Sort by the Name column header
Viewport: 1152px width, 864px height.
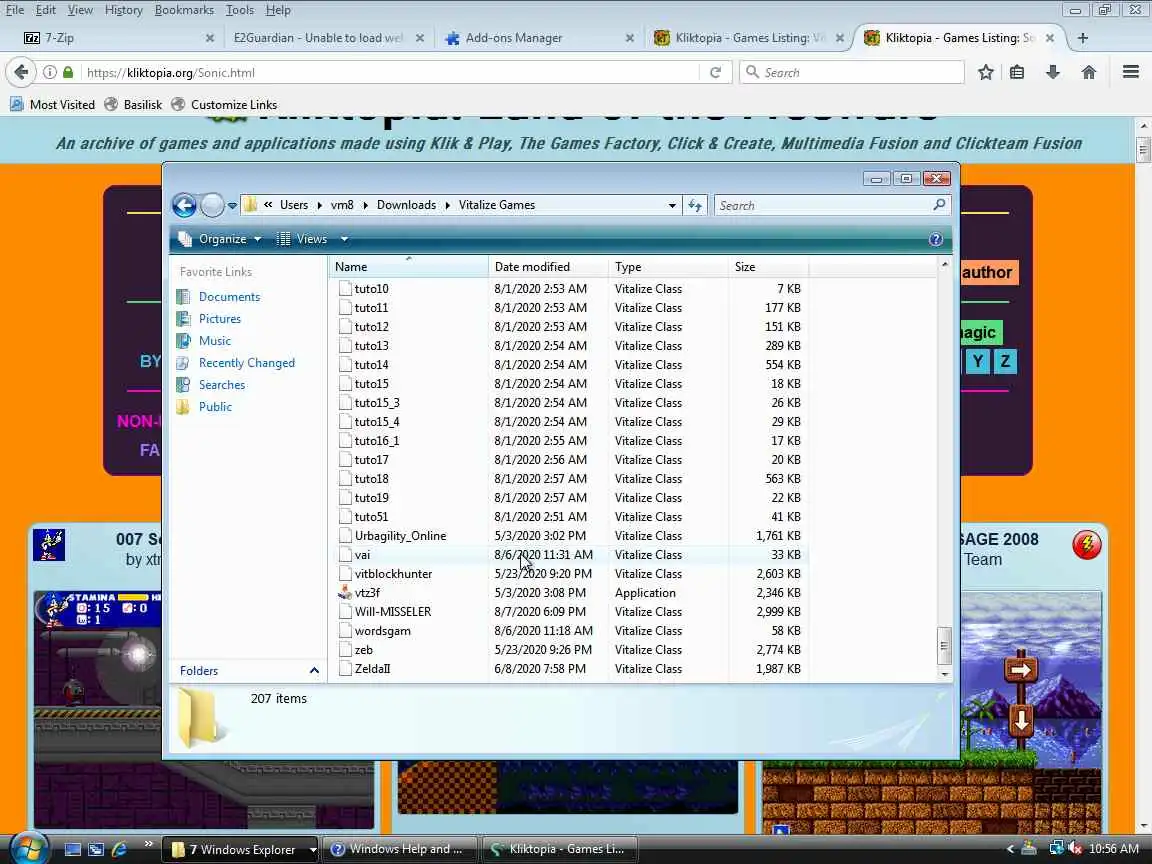point(408,267)
